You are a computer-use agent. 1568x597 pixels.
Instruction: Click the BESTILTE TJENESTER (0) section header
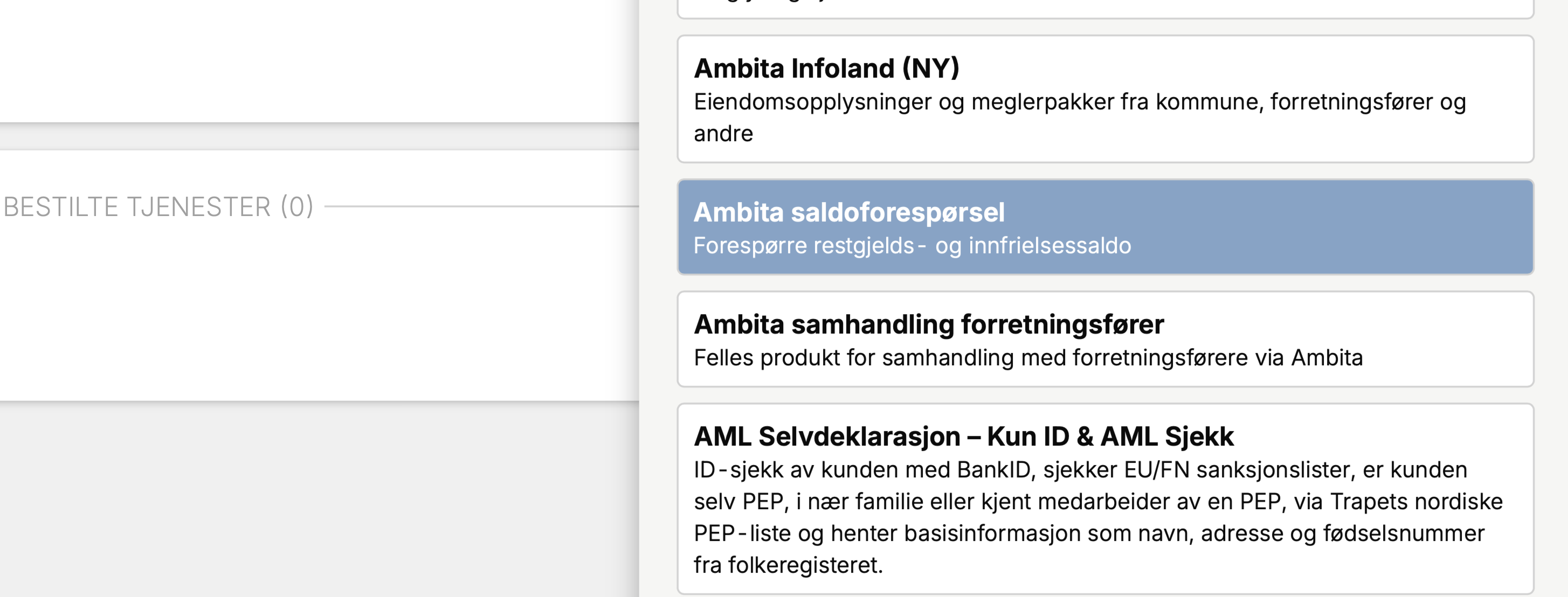(x=158, y=207)
